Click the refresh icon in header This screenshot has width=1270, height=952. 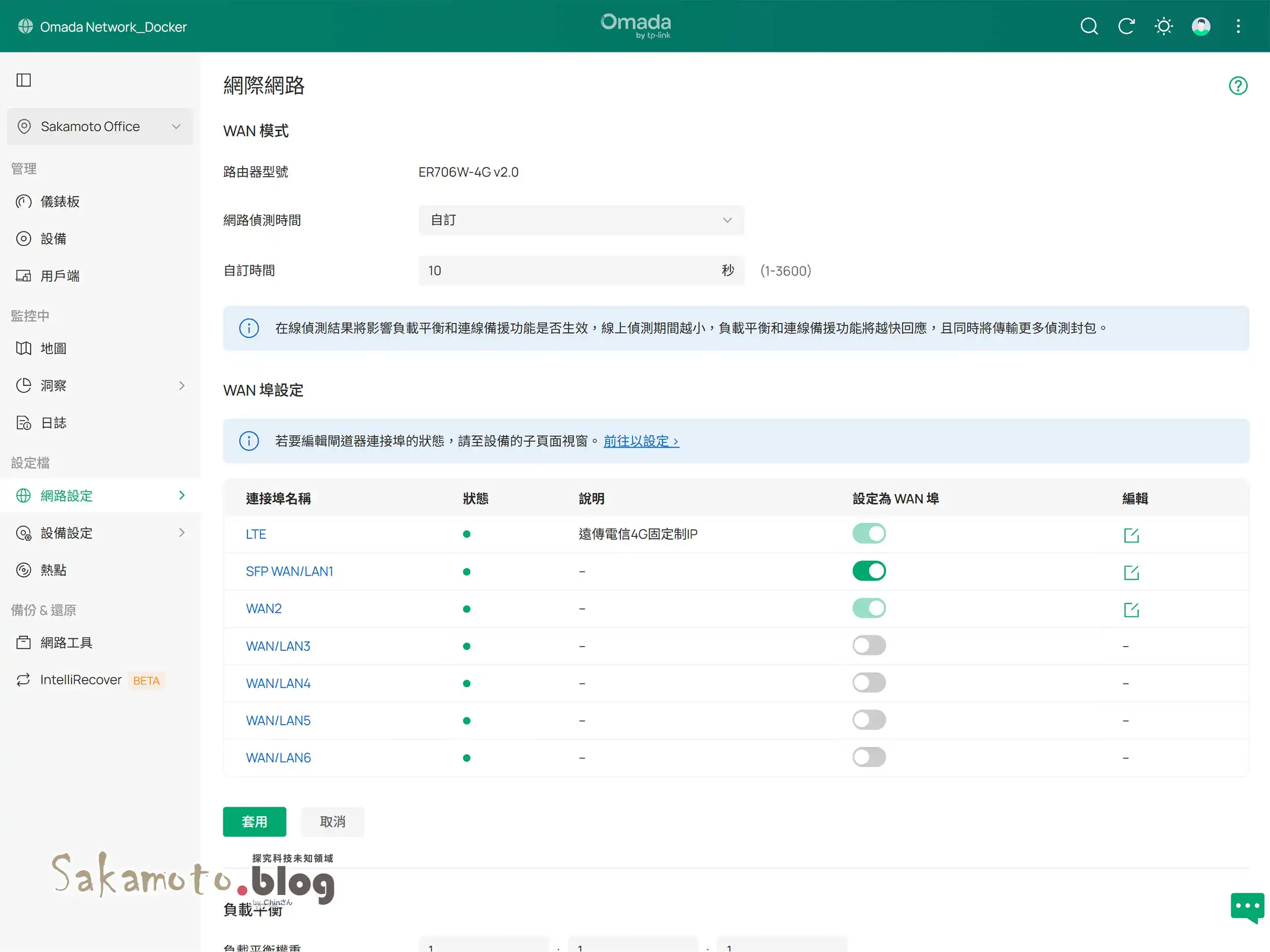(x=1126, y=26)
